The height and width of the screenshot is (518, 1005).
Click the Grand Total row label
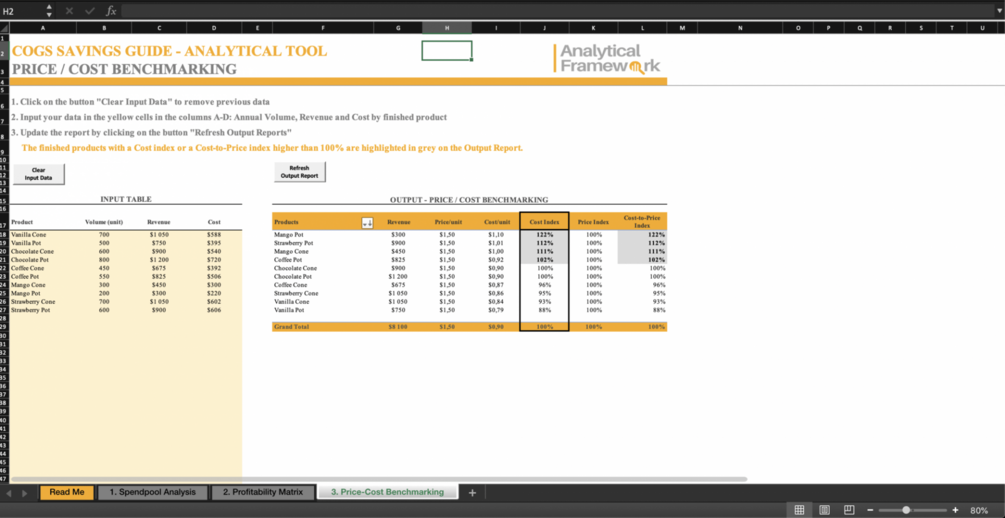(x=292, y=327)
